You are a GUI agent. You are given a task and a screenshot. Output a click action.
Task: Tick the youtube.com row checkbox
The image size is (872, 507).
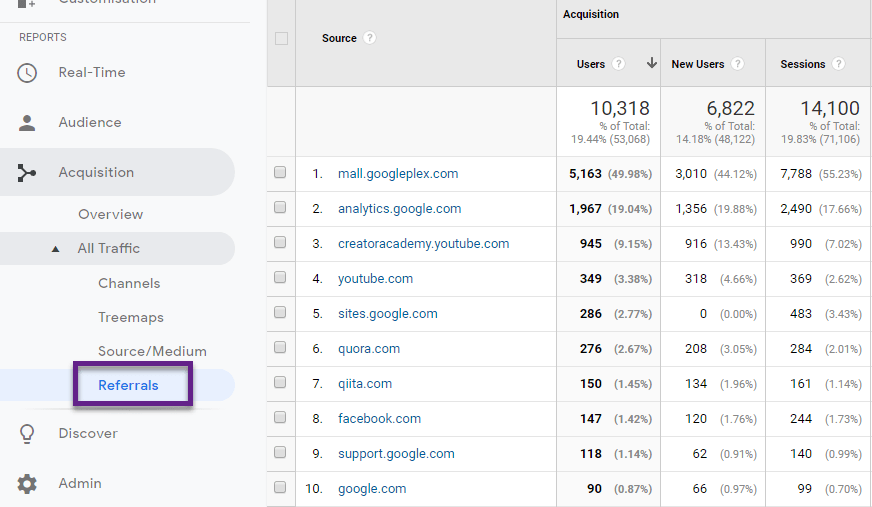tap(280, 277)
